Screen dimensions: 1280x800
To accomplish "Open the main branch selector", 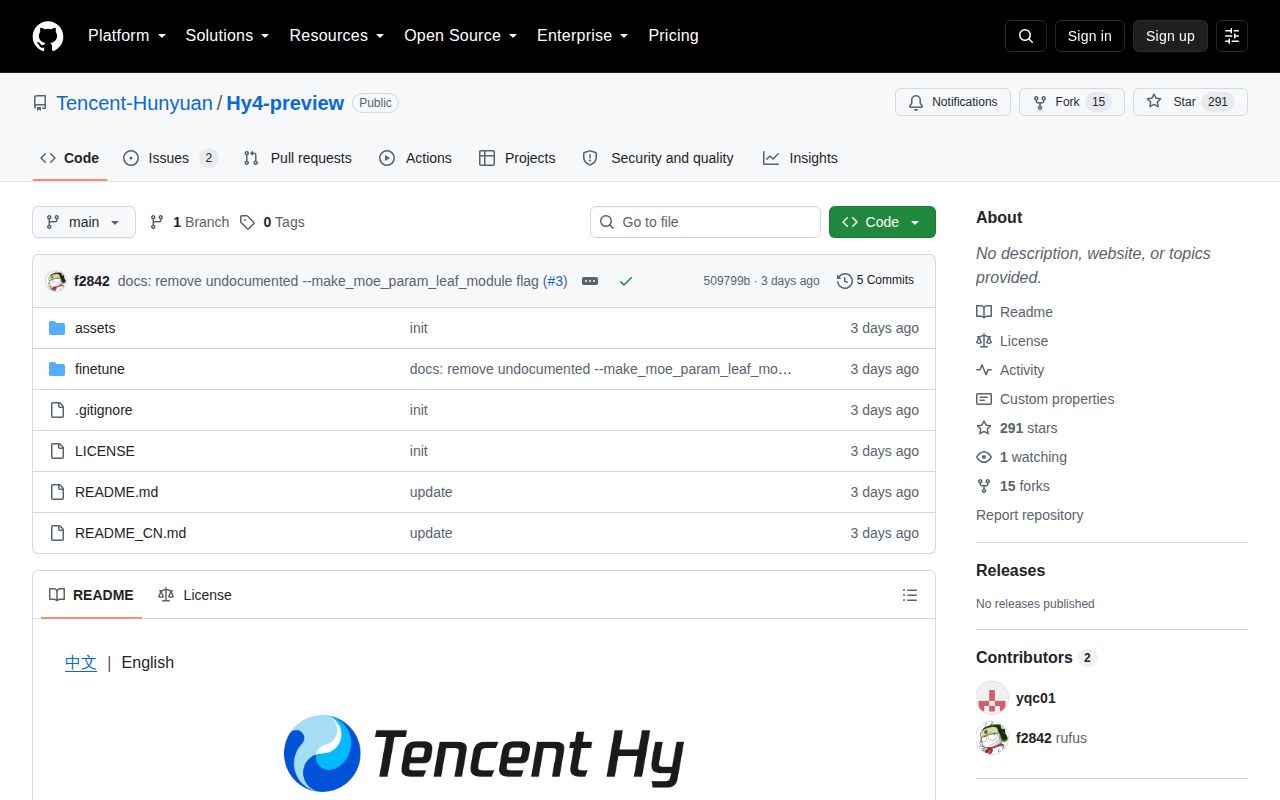I will point(84,222).
